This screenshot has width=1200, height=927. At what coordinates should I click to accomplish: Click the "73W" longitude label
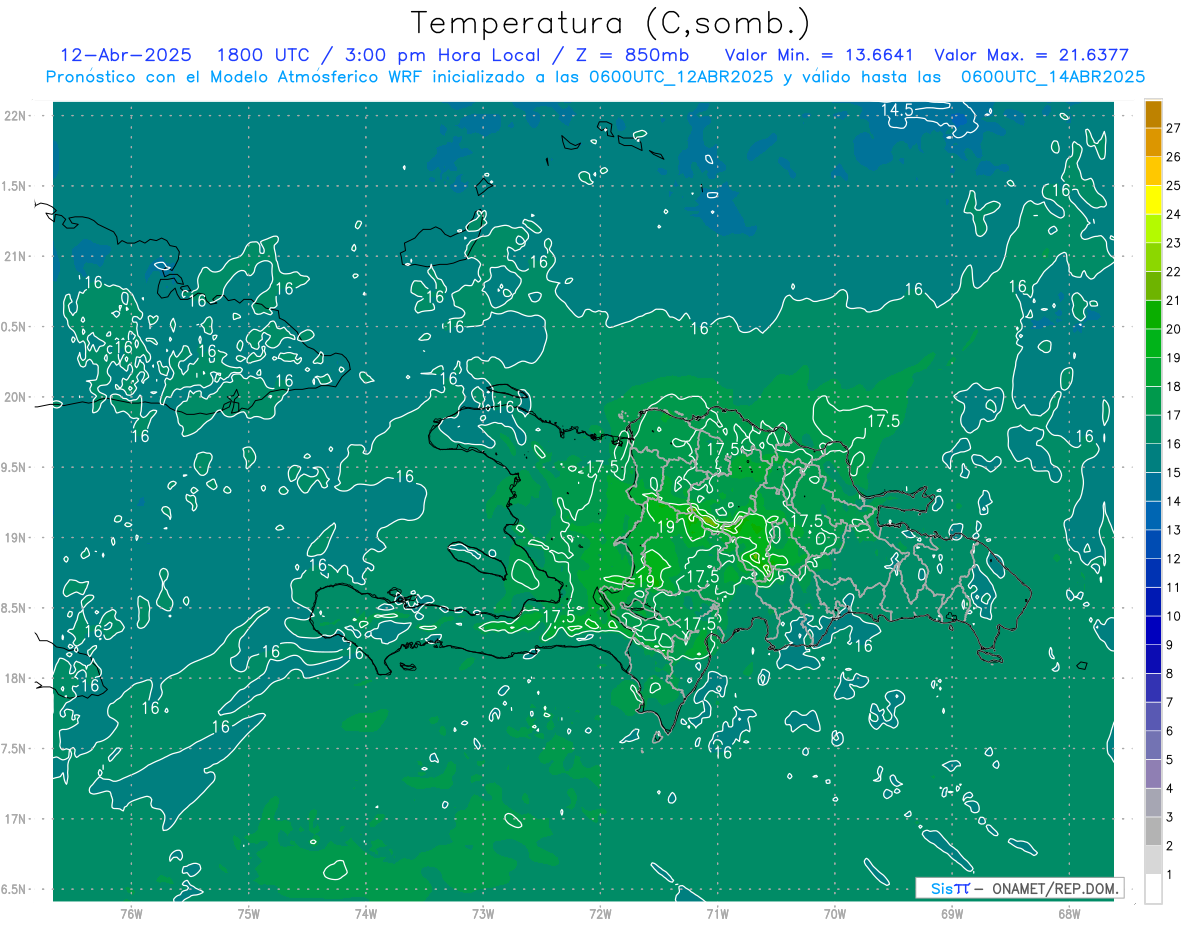(x=483, y=913)
